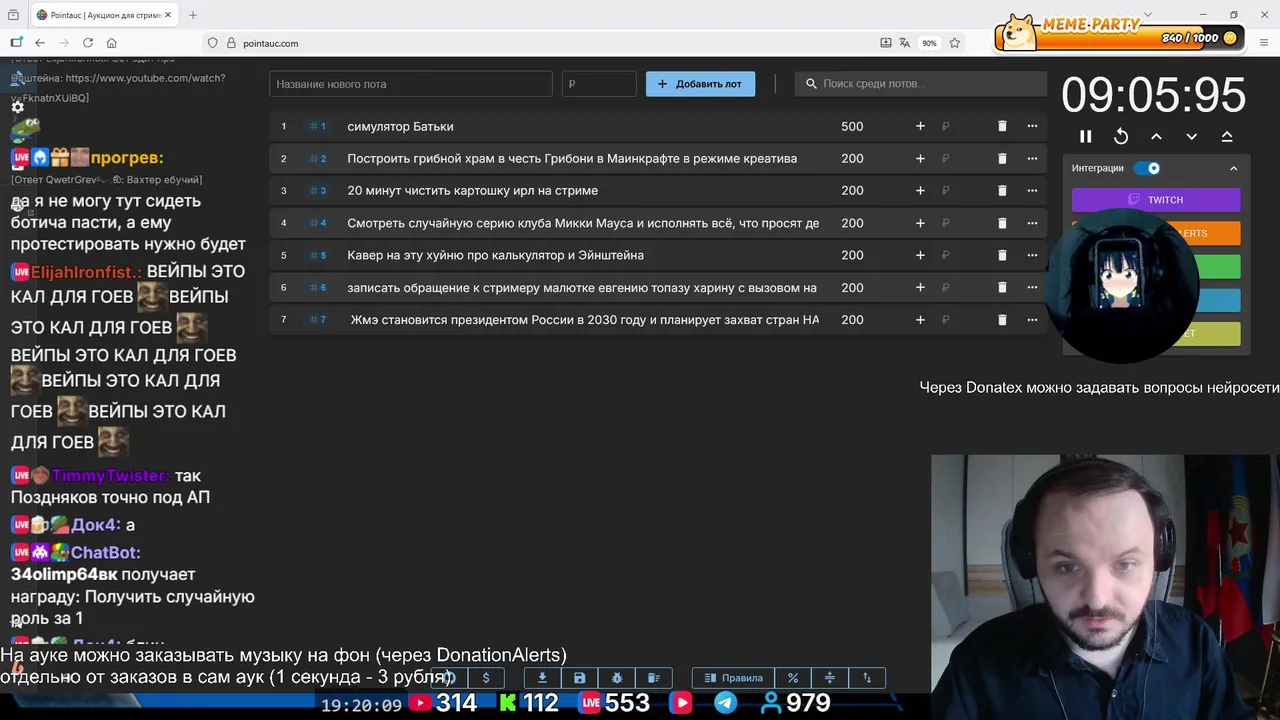Reload the browser page
The image size is (1280, 720).
click(x=88, y=43)
